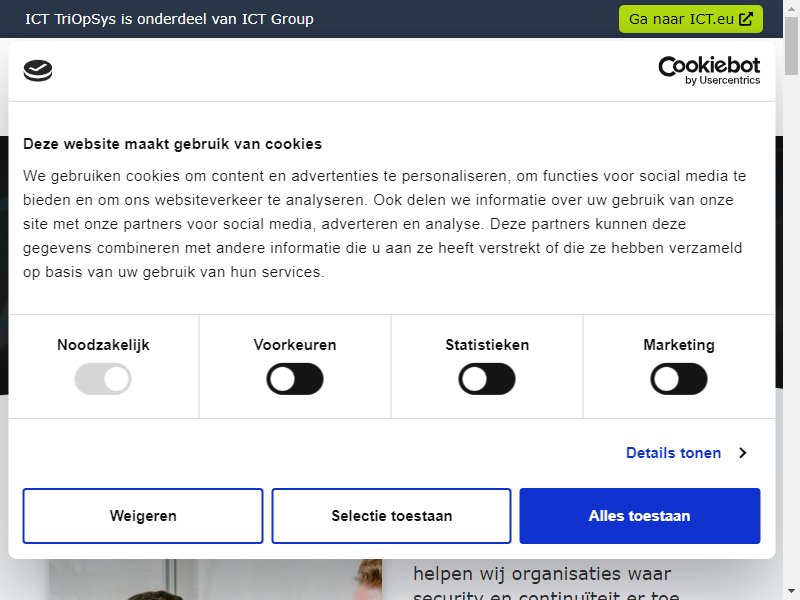The height and width of the screenshot is (600, 800).
Task: Enable the Marketing cookies toggle
Action: pos(679,379)
